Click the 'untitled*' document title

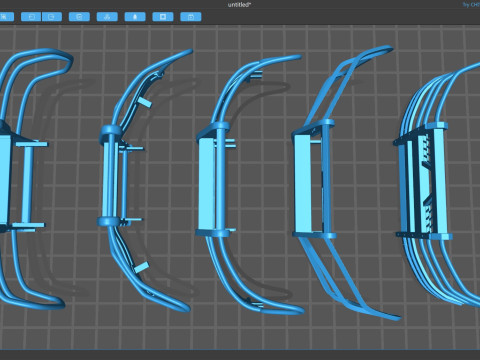[x=239, y=4]
